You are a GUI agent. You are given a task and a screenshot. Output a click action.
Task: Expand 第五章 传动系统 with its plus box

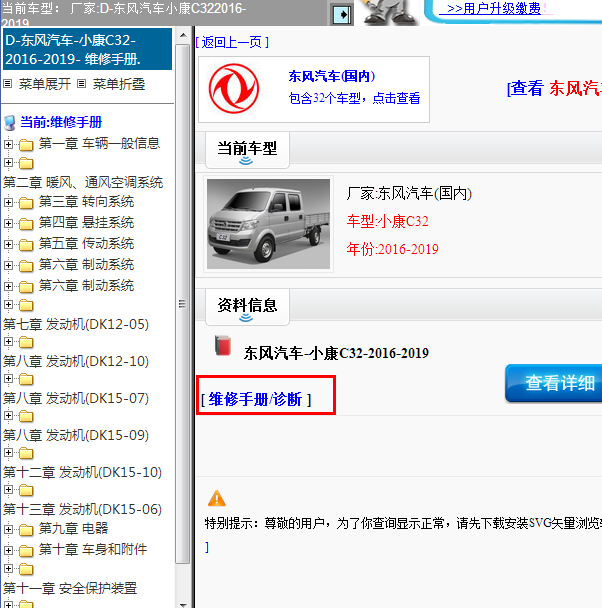(x=8, y=244)
